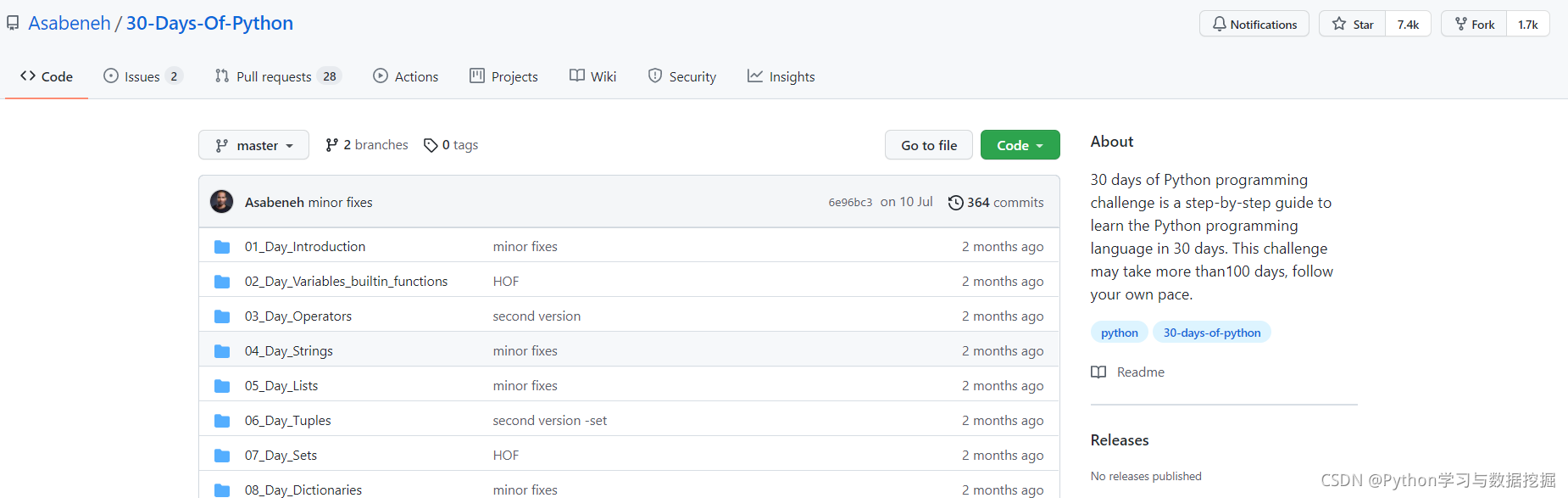Open the 03_Day_Operators folder
Screen dimensions: 1568x498
(x=298, y=316)
